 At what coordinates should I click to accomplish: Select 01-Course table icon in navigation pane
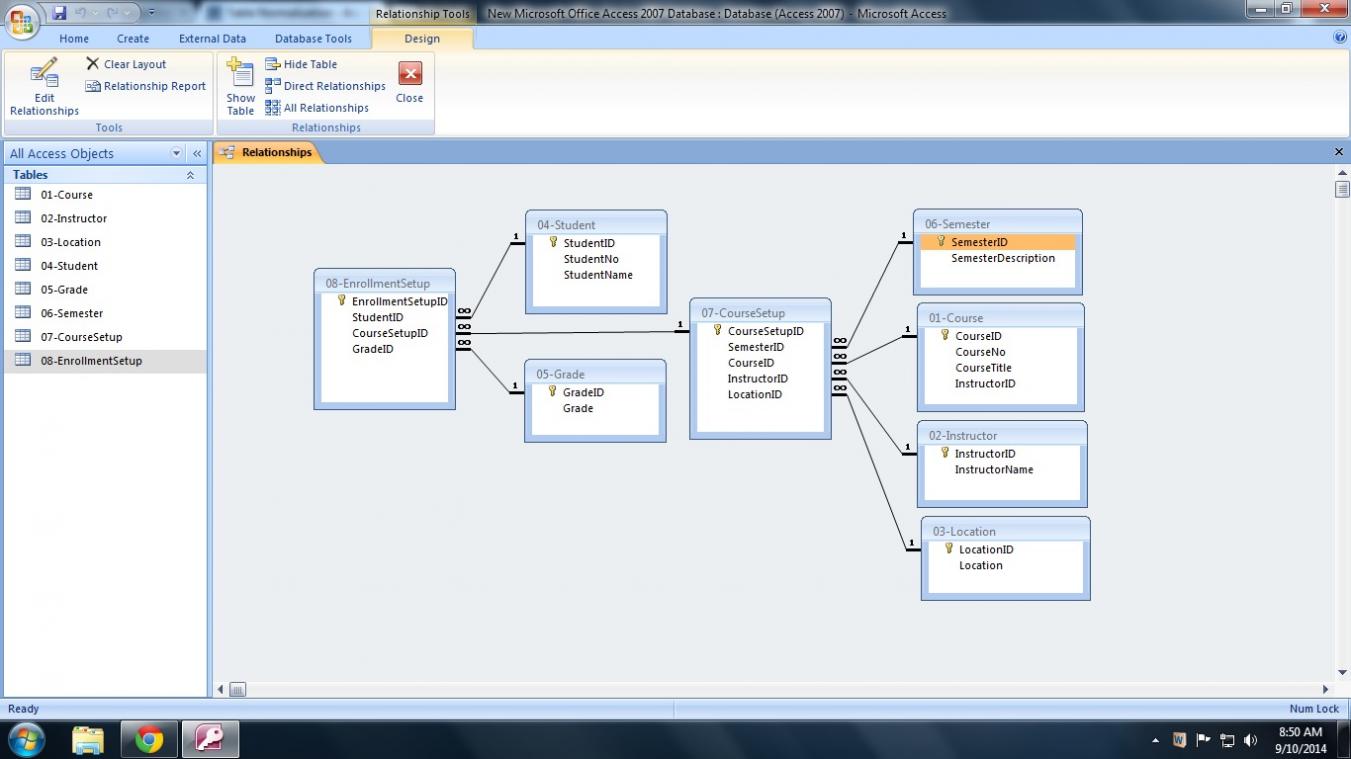[x=23, y=194]
